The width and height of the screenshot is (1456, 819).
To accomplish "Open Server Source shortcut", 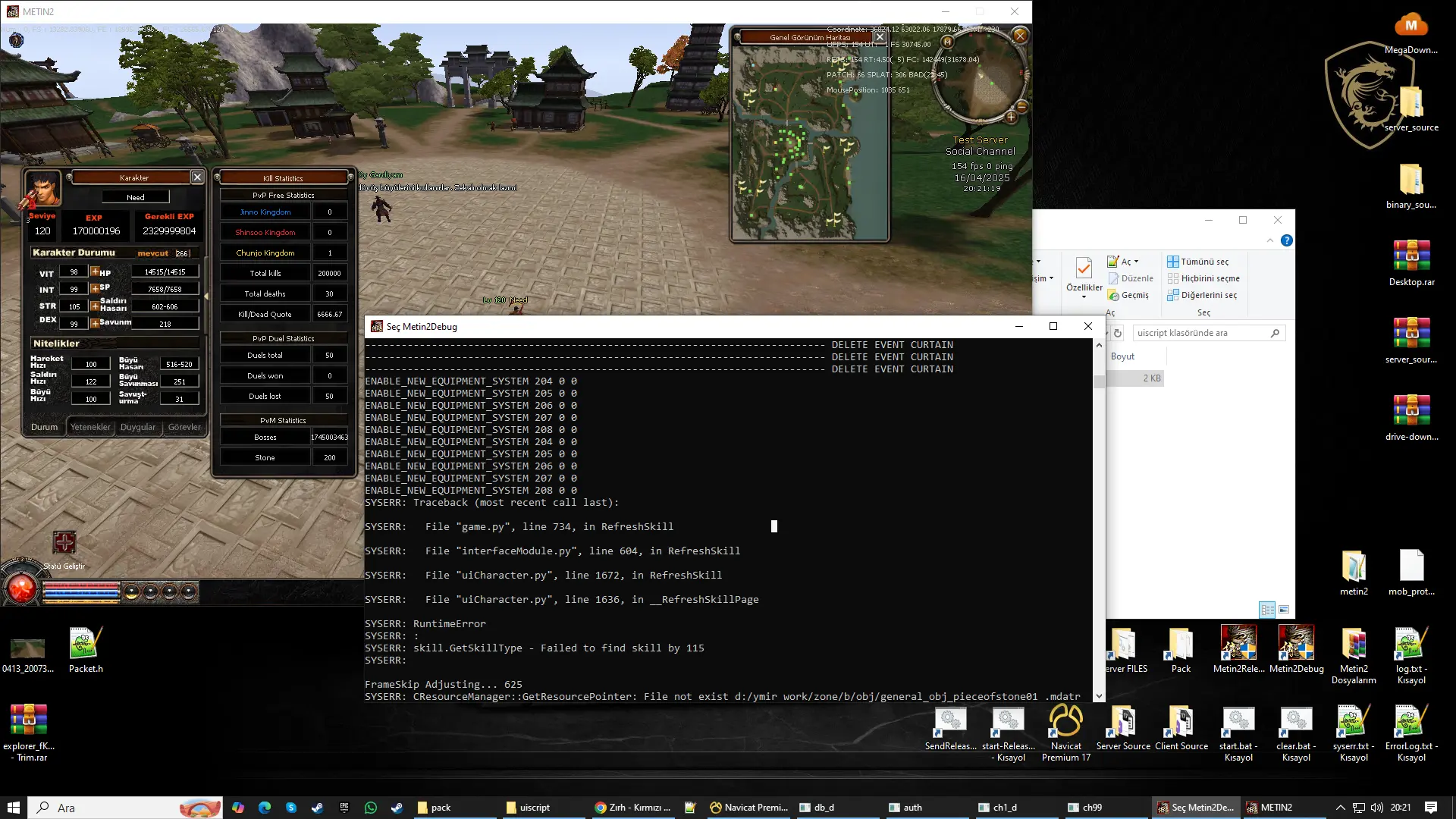I will tap(1123, 728).
